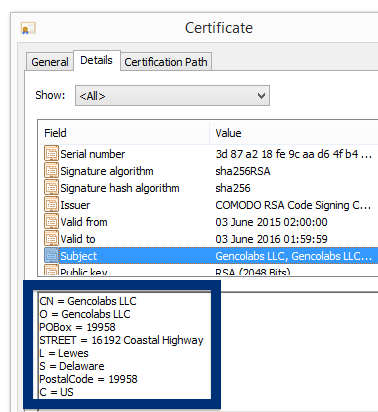Click the CN = Gencolabs LLC line
Screen dimensions: 378x412
(x=88, y=301)
